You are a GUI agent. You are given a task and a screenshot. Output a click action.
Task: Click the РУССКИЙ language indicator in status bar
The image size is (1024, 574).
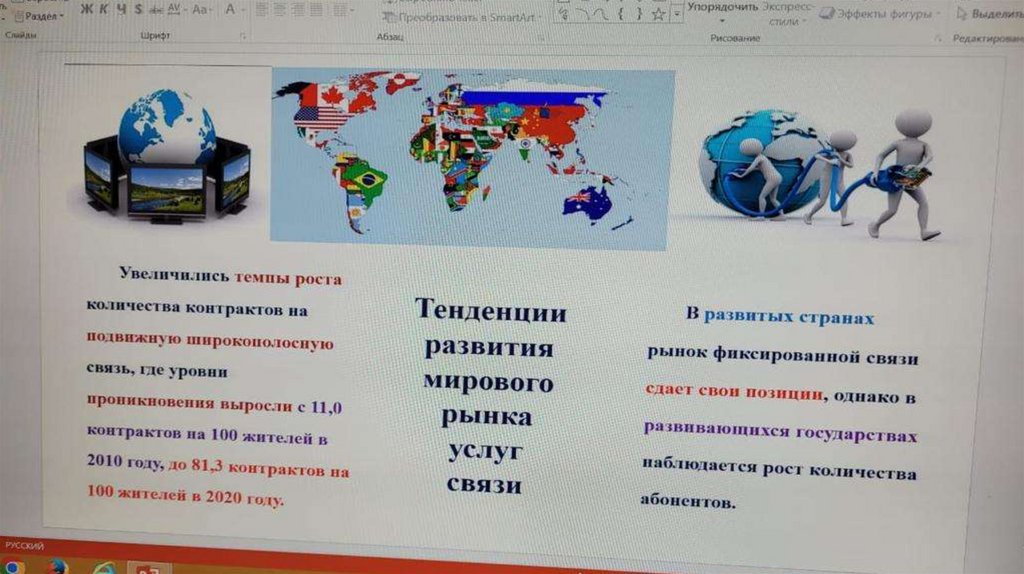(x=24, y=546)
